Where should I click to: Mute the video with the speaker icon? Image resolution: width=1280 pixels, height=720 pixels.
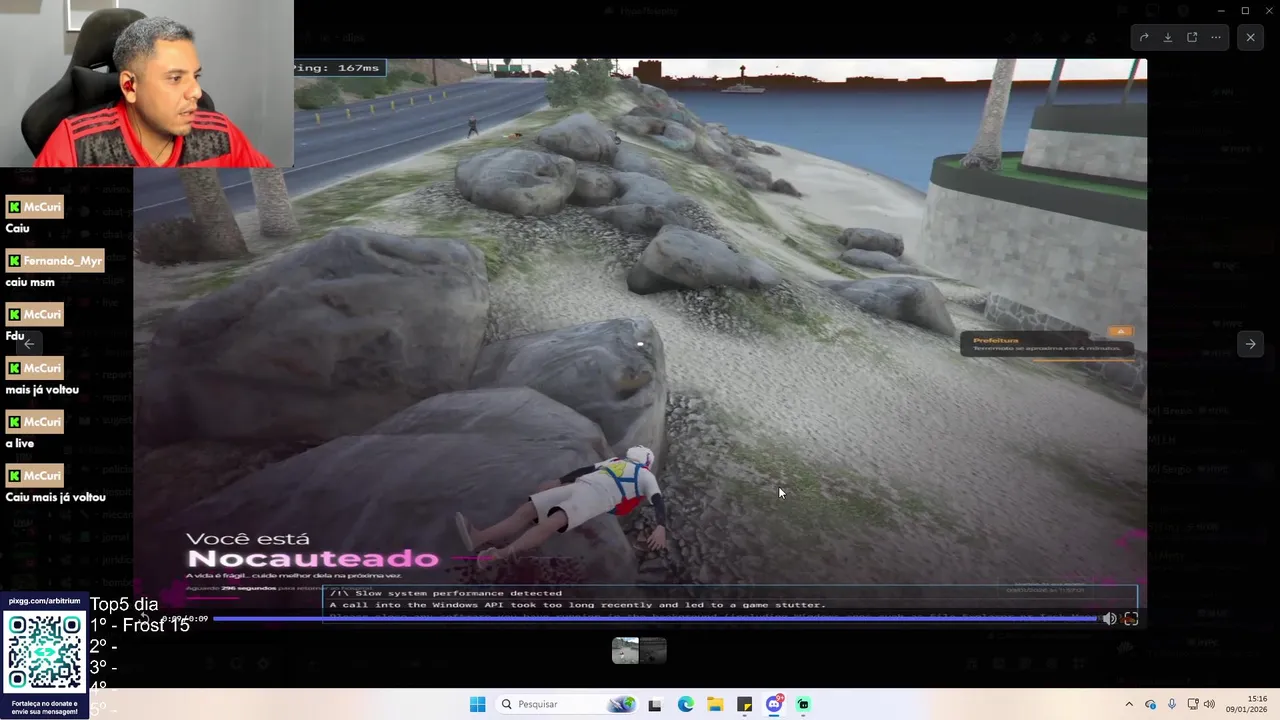1109,619
